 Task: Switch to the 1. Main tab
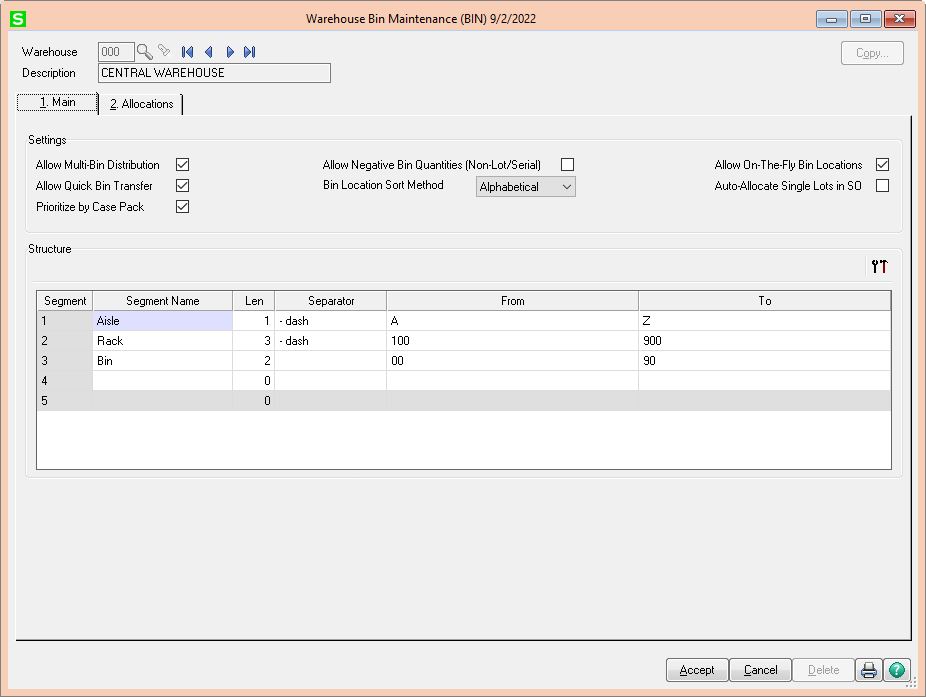[x=57, y=102]
